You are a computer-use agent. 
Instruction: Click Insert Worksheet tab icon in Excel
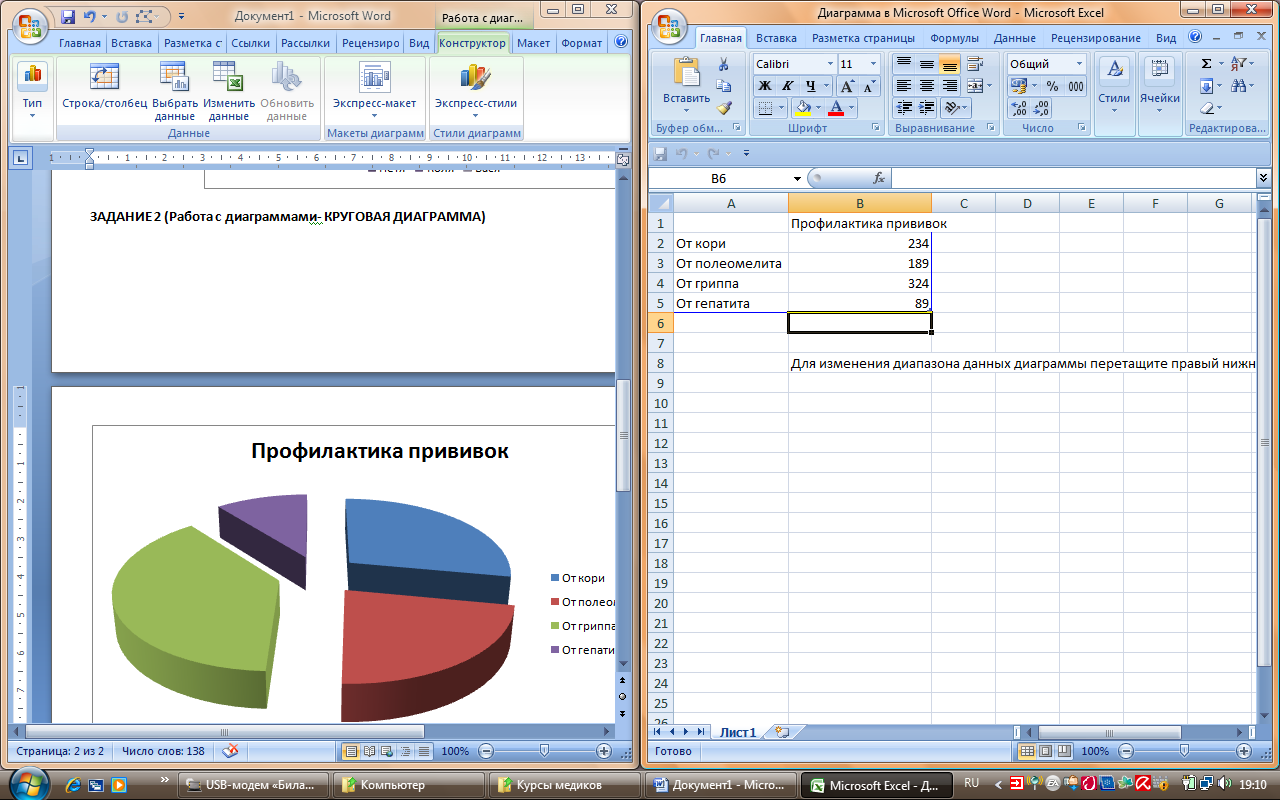(782, 732)
